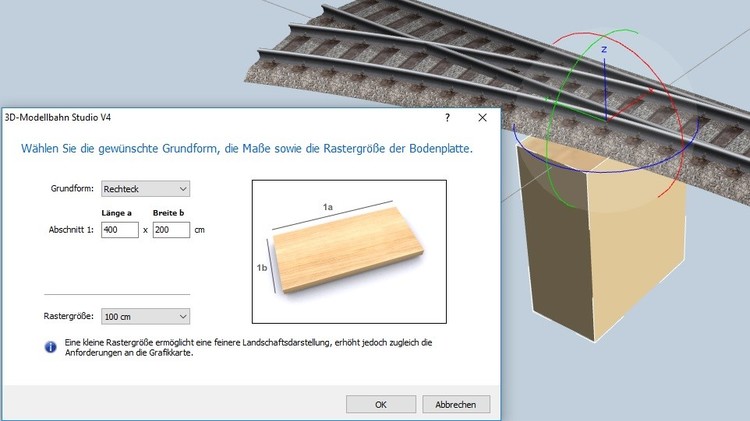Close the 3D-Modellbahn Studio V4 dialog

(482, 118)
